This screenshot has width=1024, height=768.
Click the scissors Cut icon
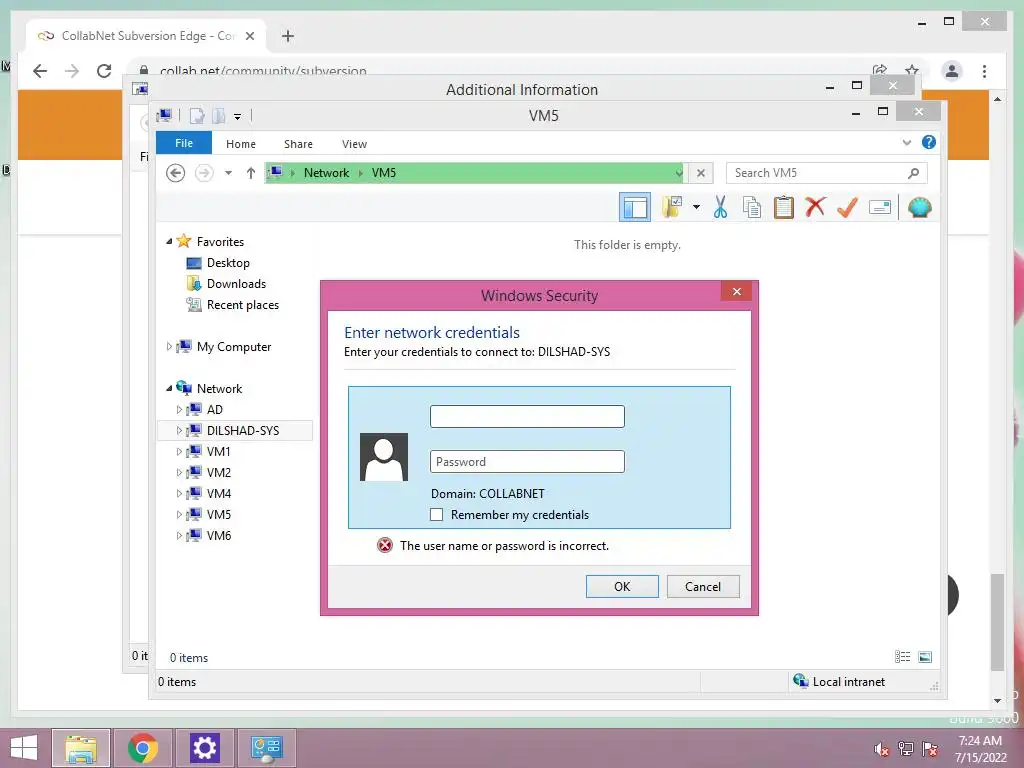[720, 208]
